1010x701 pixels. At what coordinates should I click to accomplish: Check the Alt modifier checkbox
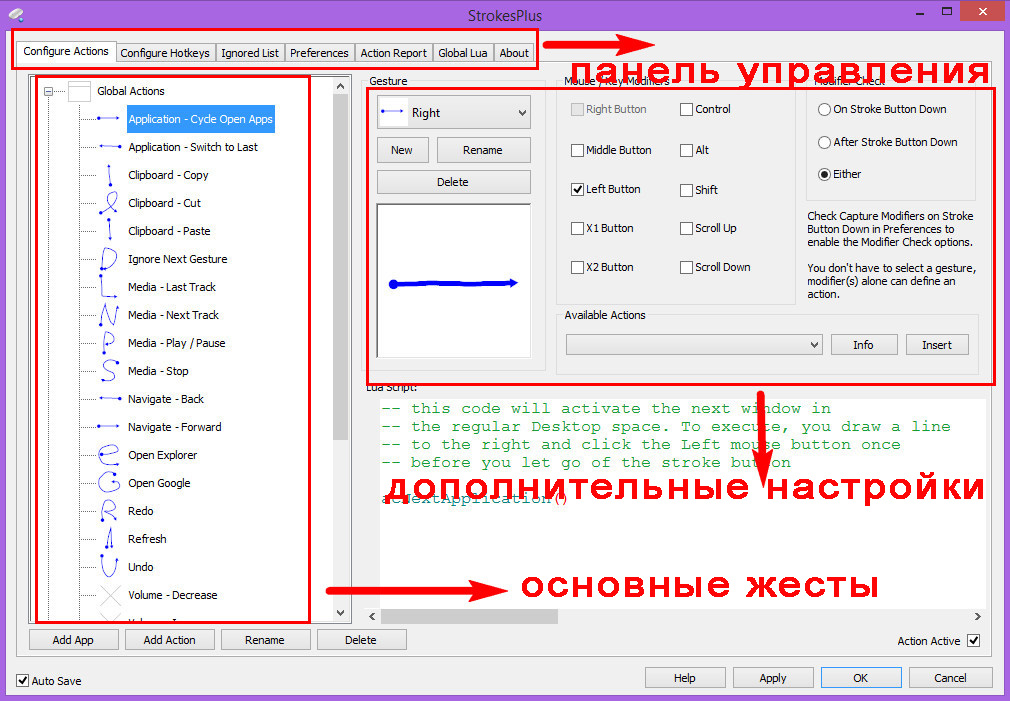686,150
